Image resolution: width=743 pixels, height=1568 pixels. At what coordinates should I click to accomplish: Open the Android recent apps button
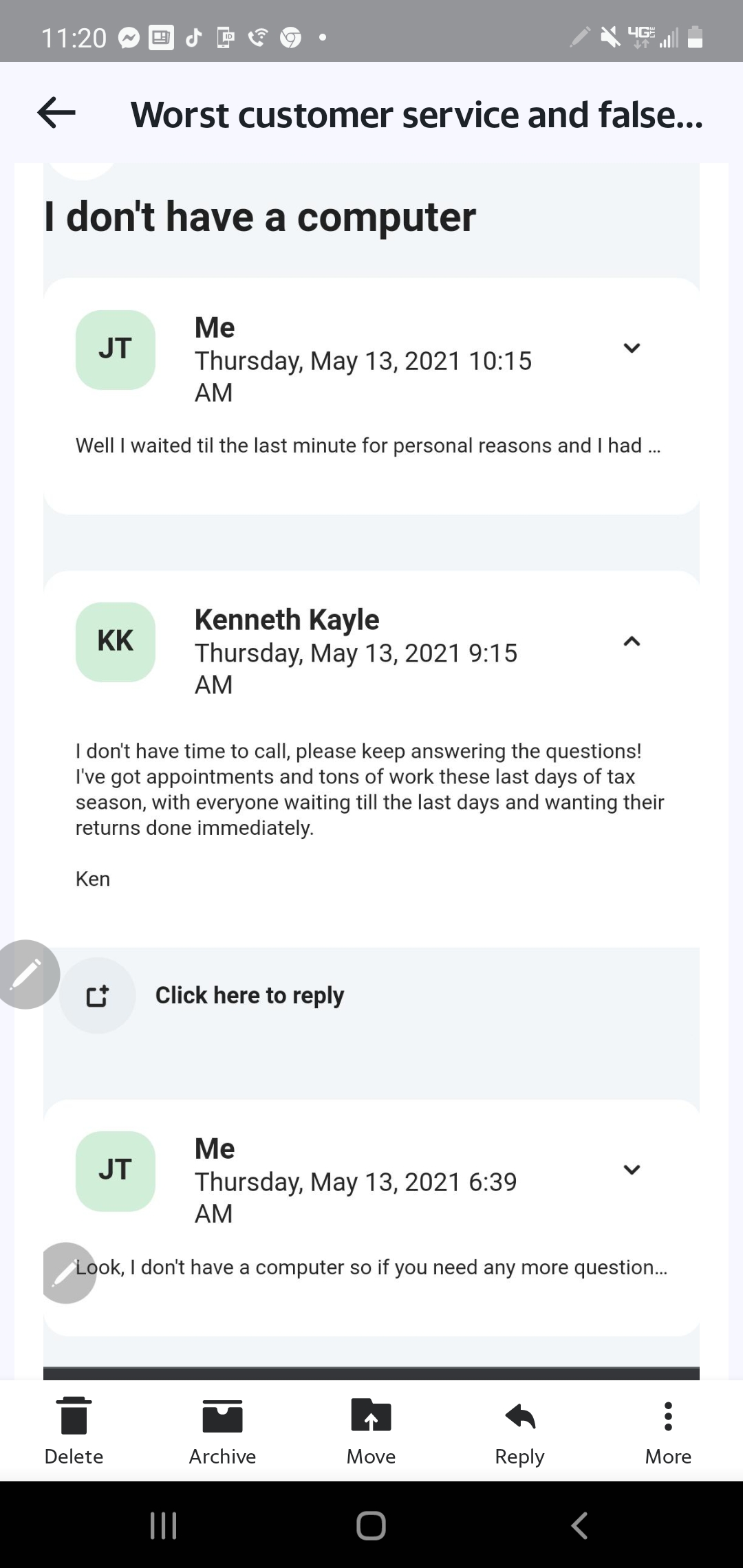point(164,1525)
